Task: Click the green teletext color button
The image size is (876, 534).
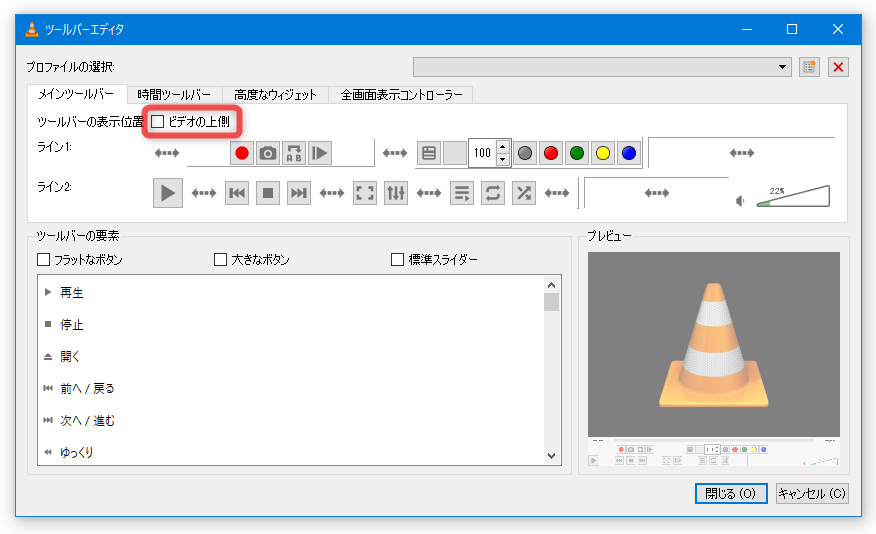Action: click(577, 153)
